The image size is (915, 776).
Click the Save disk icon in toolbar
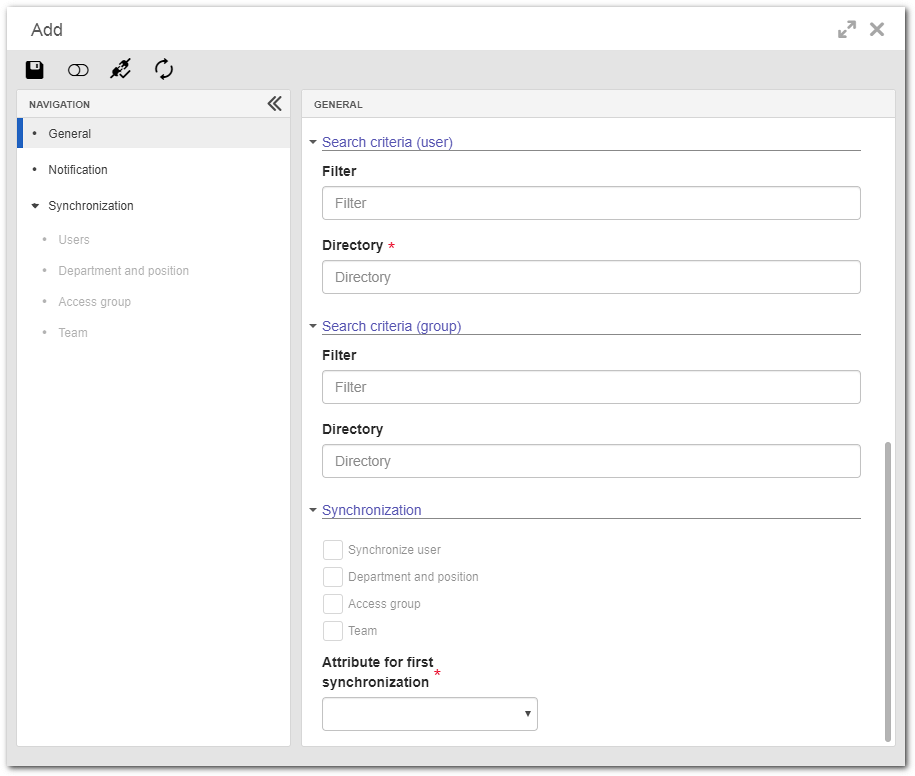34,69
